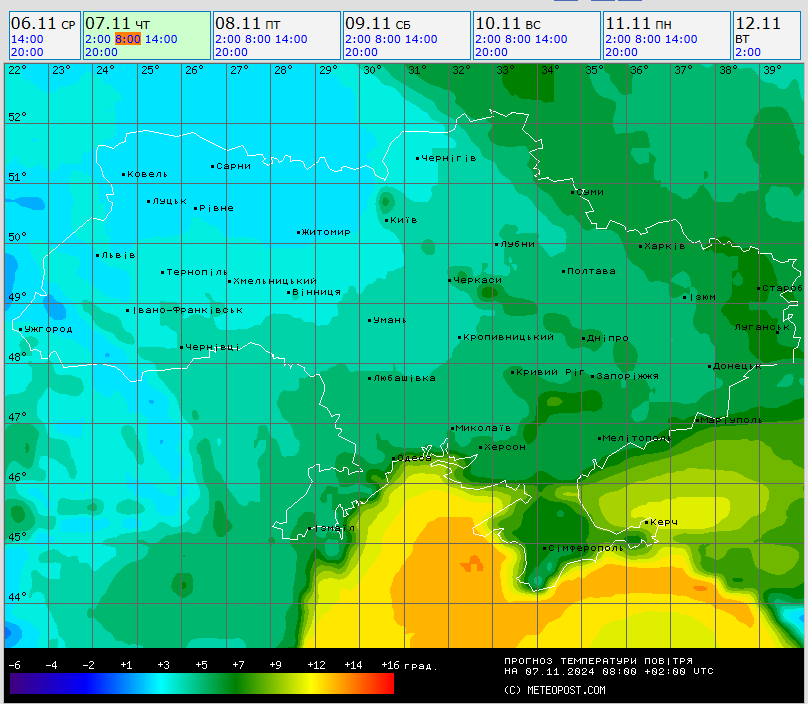Select the 09.11 Saturday date tab
Viewport: 808px width, 704px height.
[378, 23]
